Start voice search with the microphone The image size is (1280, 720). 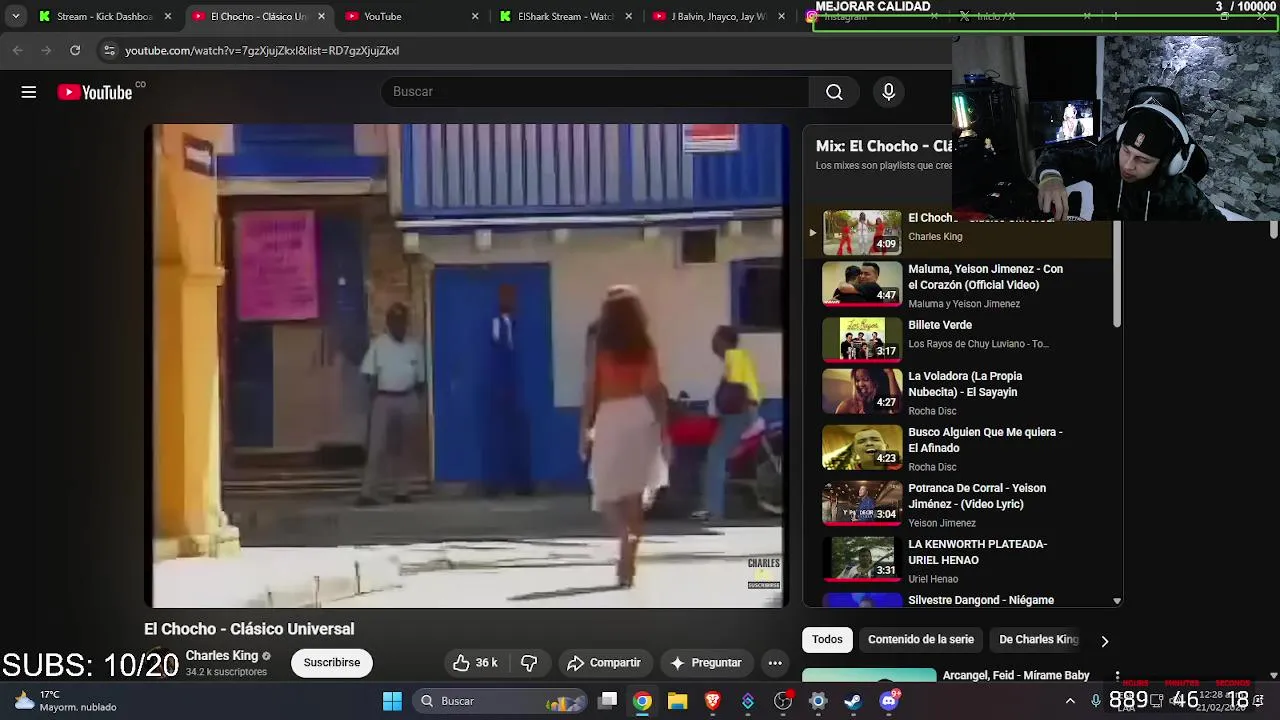click(889, 92)
